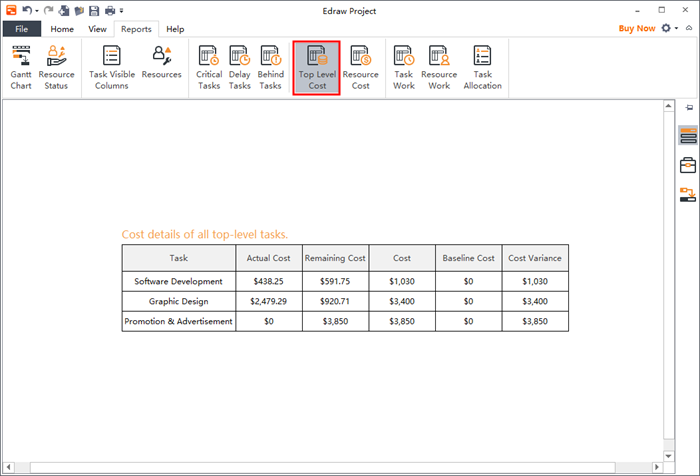Click the Print icon in quick access
The height and width of the screenshot is (476, 700).
coord(110,10)
